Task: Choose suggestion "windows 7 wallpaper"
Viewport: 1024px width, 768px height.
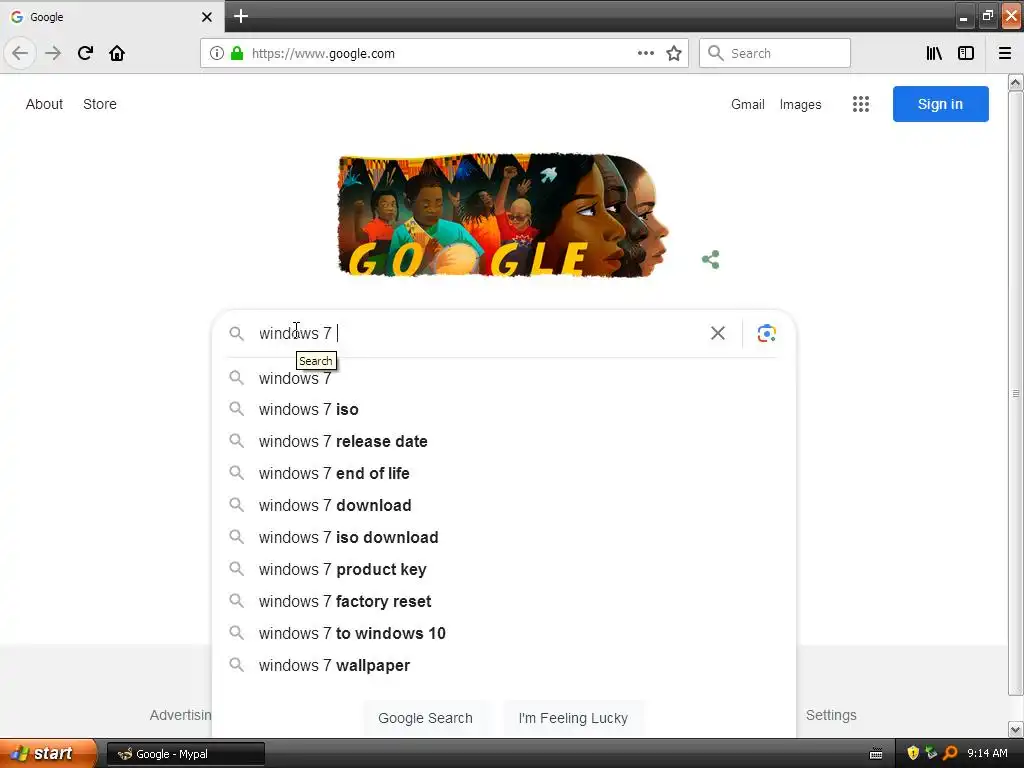Action: pos(504,665)
